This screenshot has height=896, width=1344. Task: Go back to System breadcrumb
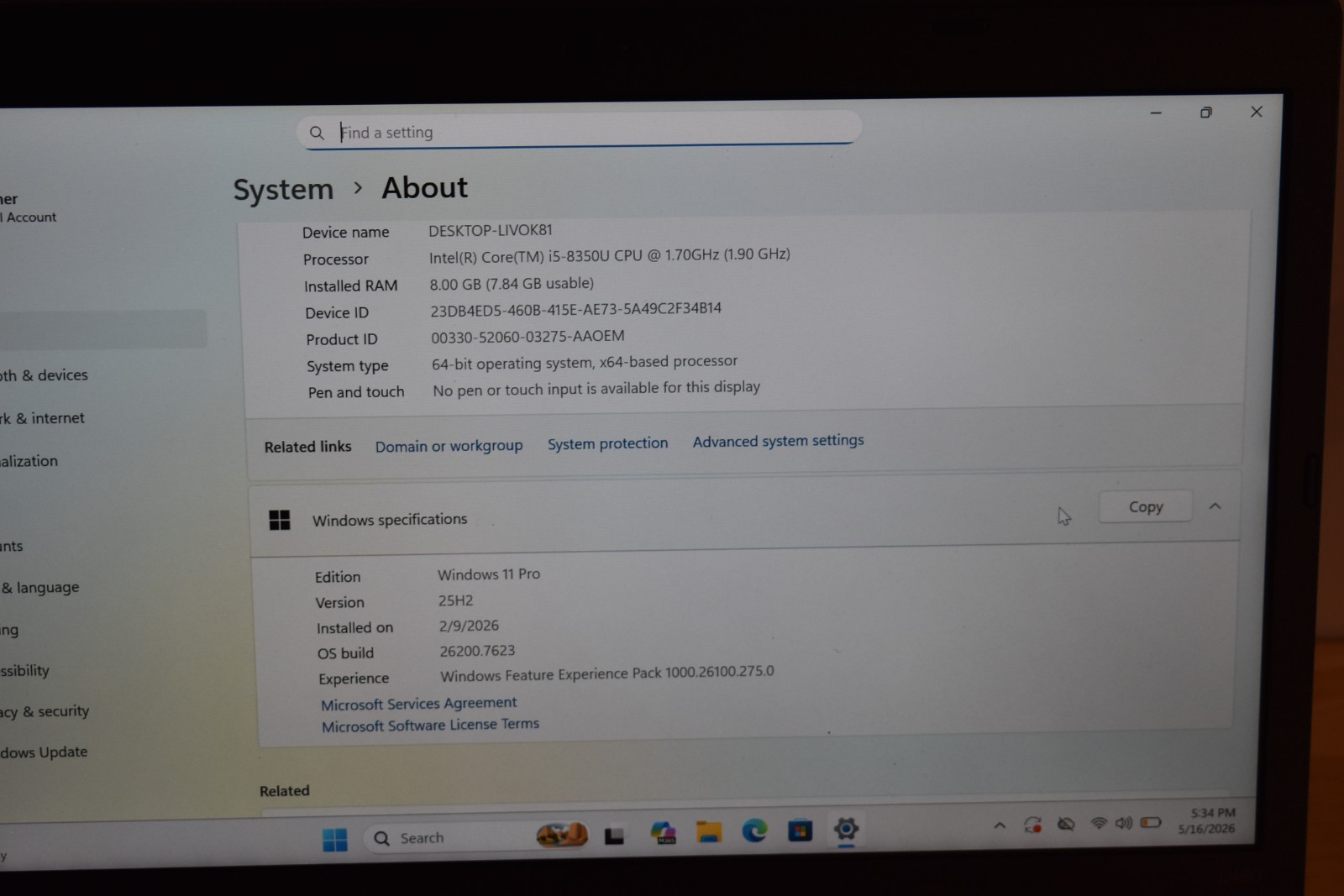283,190
